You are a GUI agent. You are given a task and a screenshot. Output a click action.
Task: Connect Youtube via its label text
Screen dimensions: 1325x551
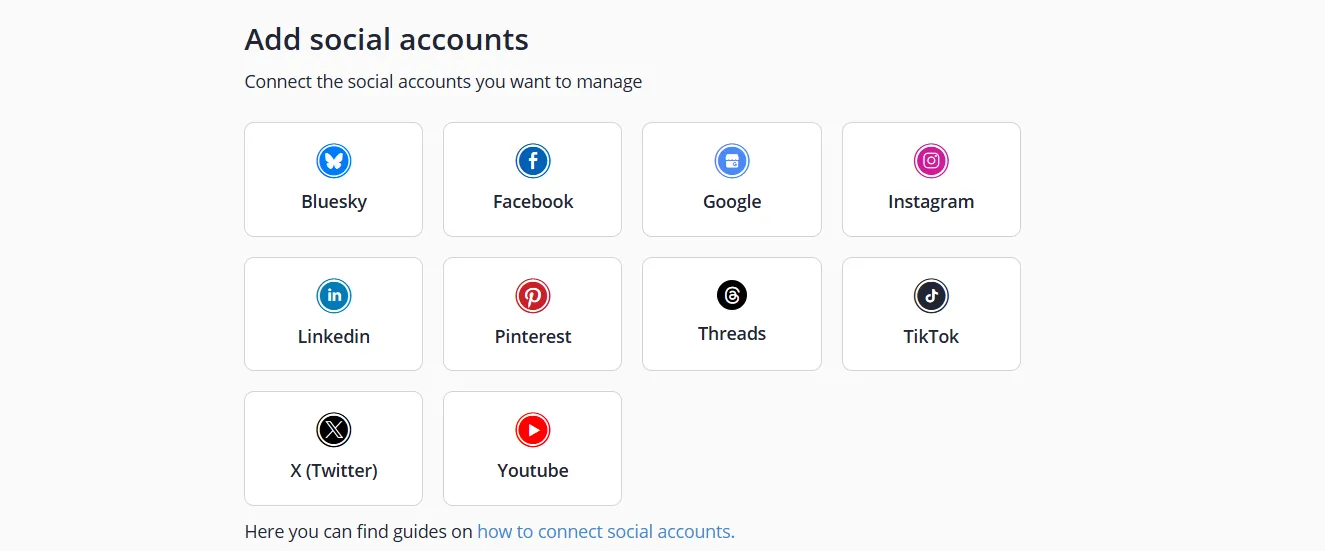click(533, 470)
